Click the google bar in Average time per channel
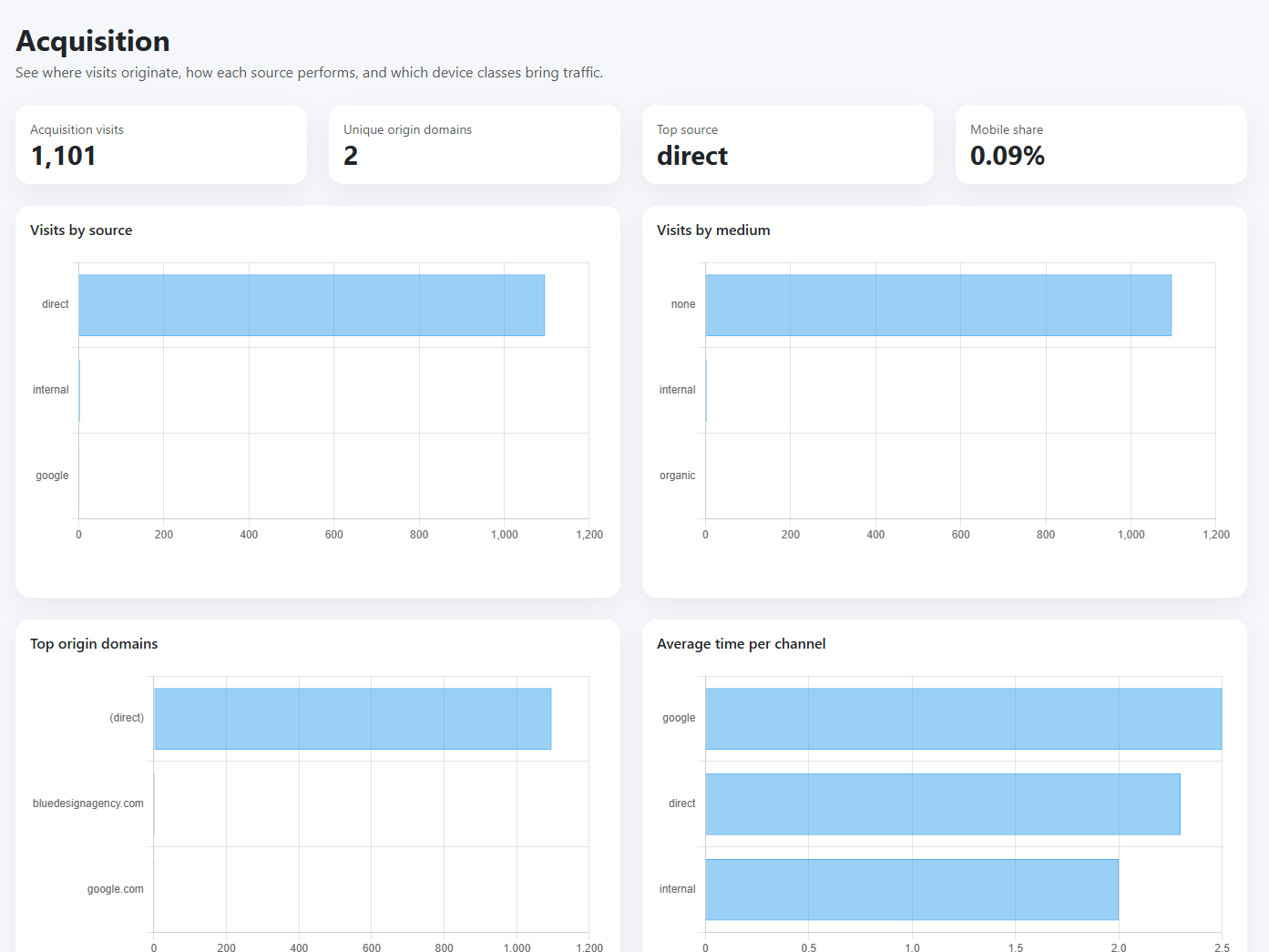Viewport: 1269px width, 952px height. click(x=962, y=718)
